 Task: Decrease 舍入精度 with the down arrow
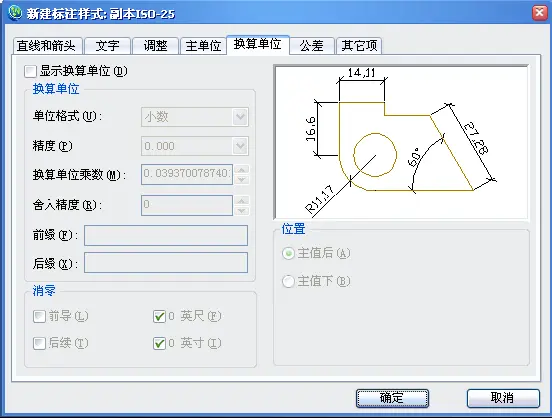coord(242,210)
